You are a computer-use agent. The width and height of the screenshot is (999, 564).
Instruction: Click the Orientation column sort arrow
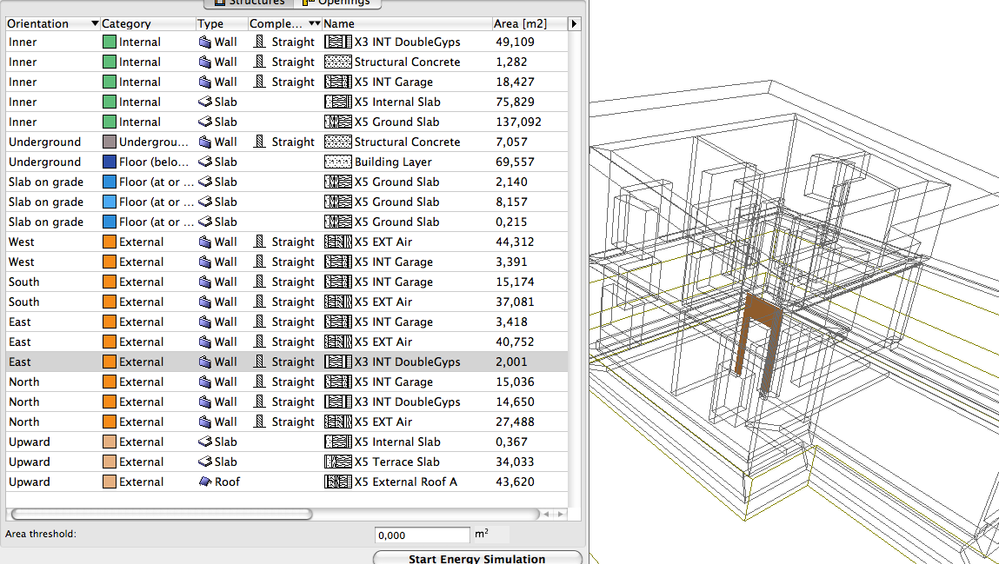(x=95, y=23)
